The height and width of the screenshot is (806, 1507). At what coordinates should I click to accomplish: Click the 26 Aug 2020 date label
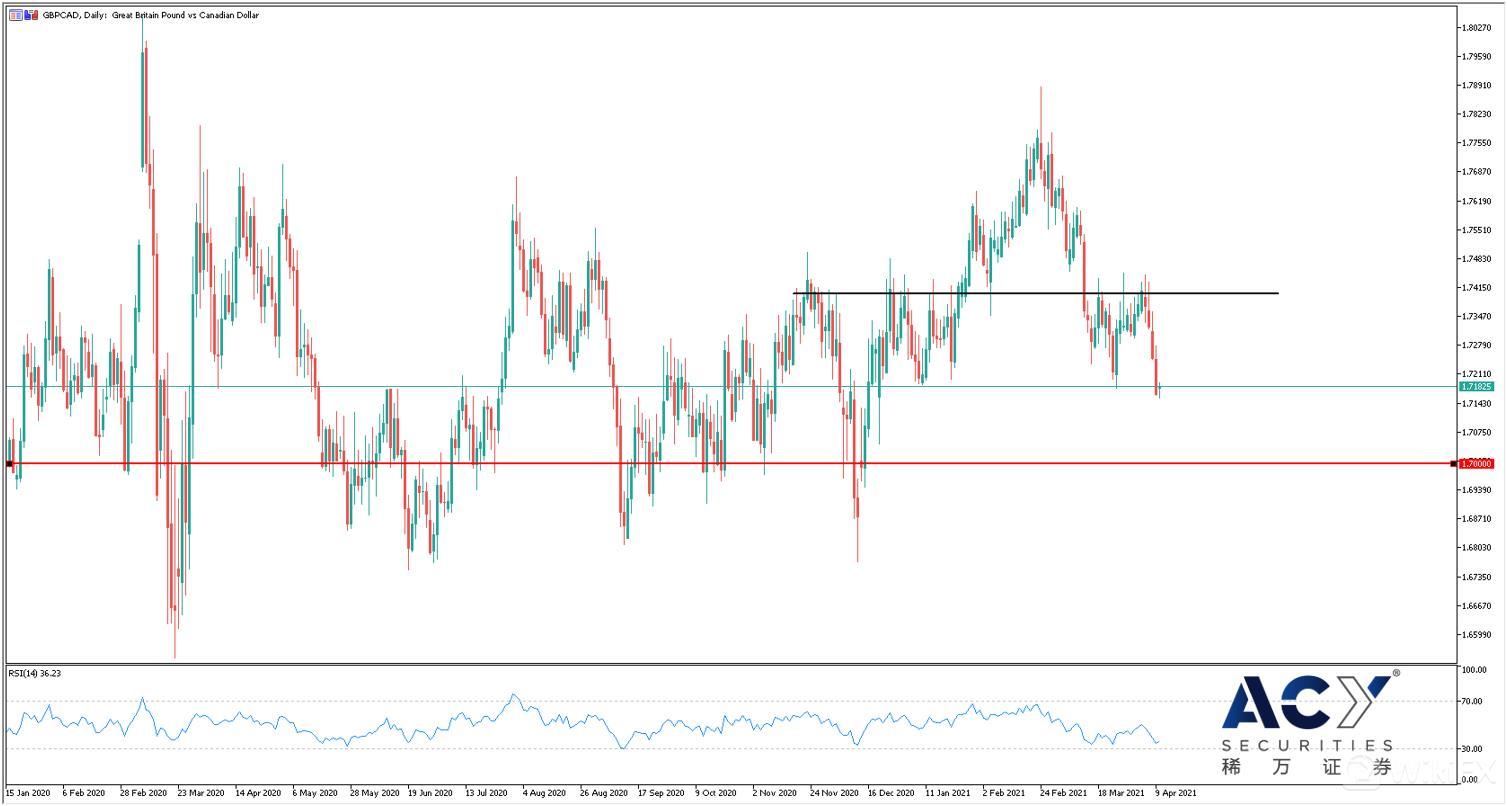[603, 792]
